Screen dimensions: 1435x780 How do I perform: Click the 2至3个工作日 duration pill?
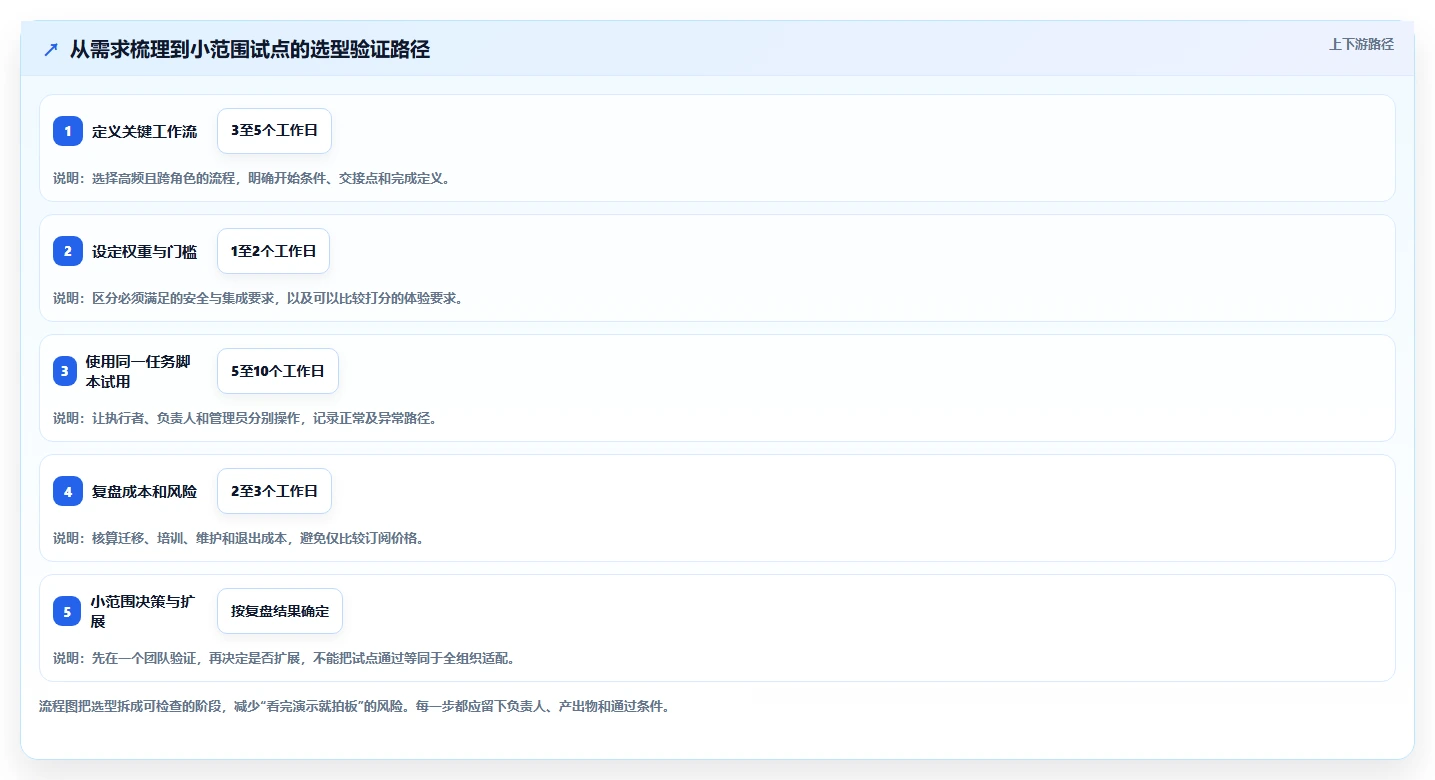point(274,491)
